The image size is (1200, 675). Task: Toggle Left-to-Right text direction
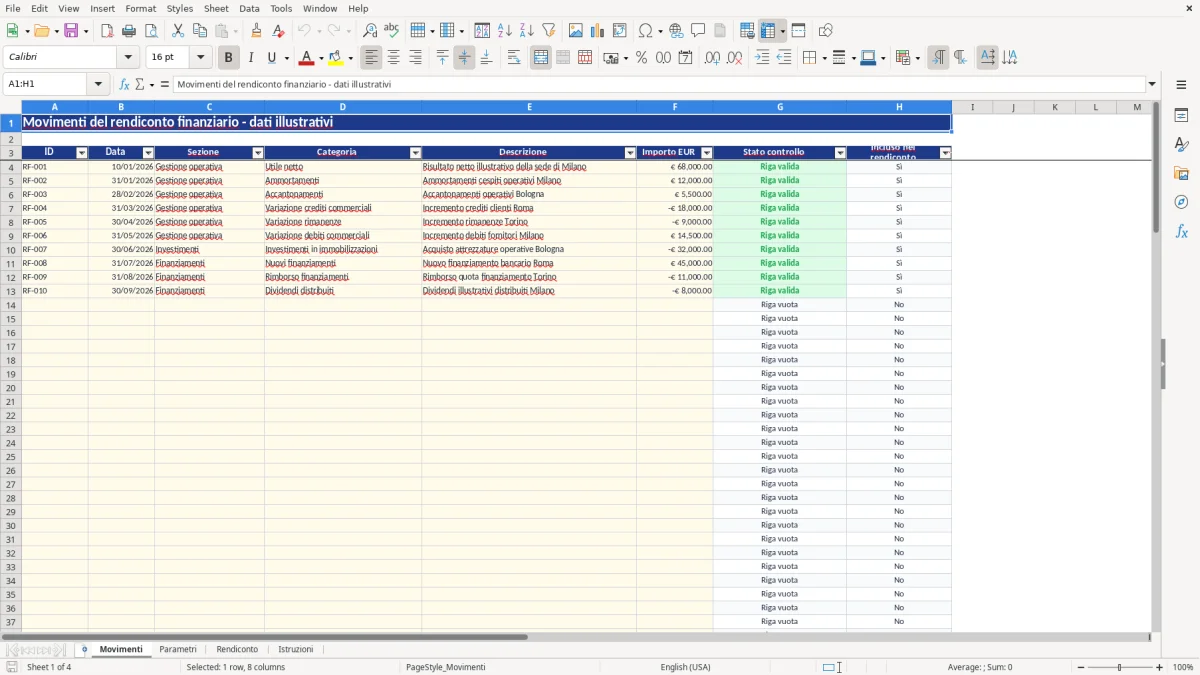tap(938, 58)
